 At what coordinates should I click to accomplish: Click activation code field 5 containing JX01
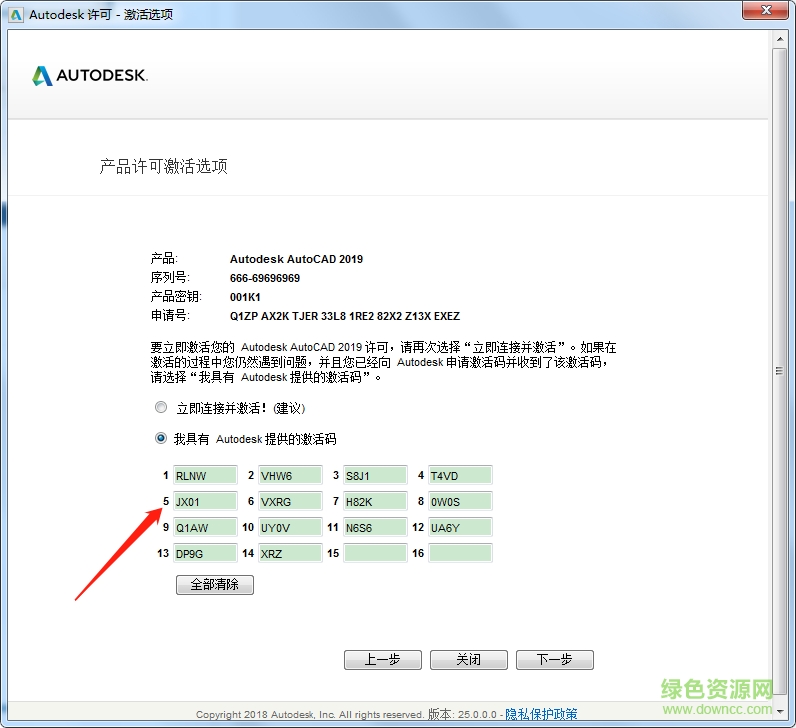pos(205,501)
